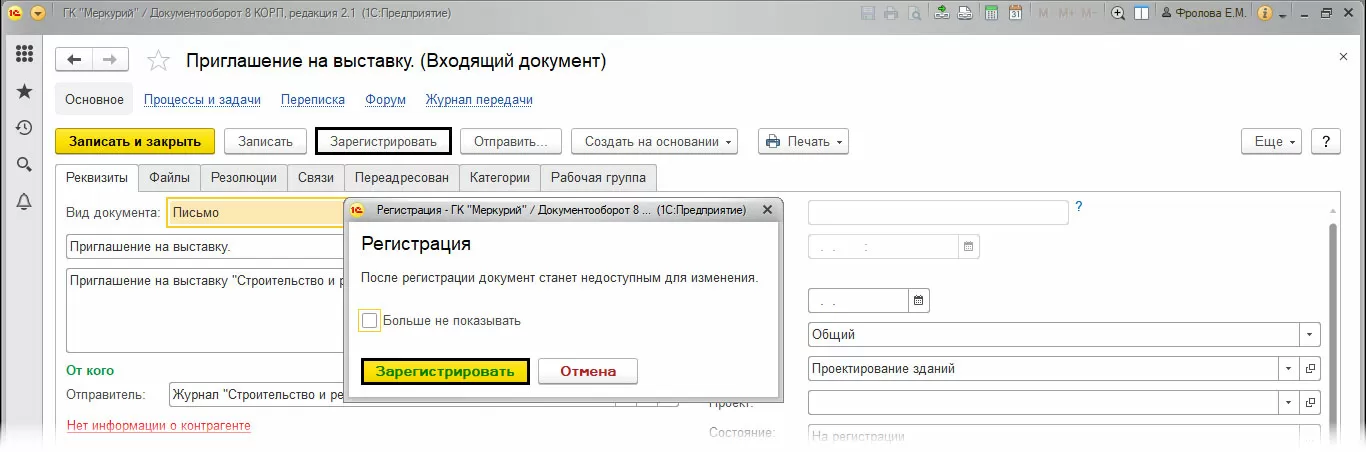
Task: Click the ? help button next to Еще
Action: tap(1325, 141)
